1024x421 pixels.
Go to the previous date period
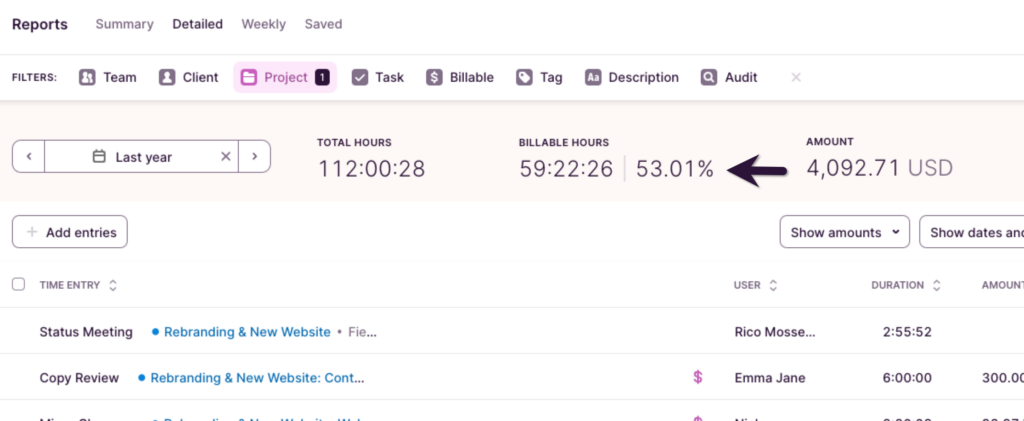tap(29, 157)
